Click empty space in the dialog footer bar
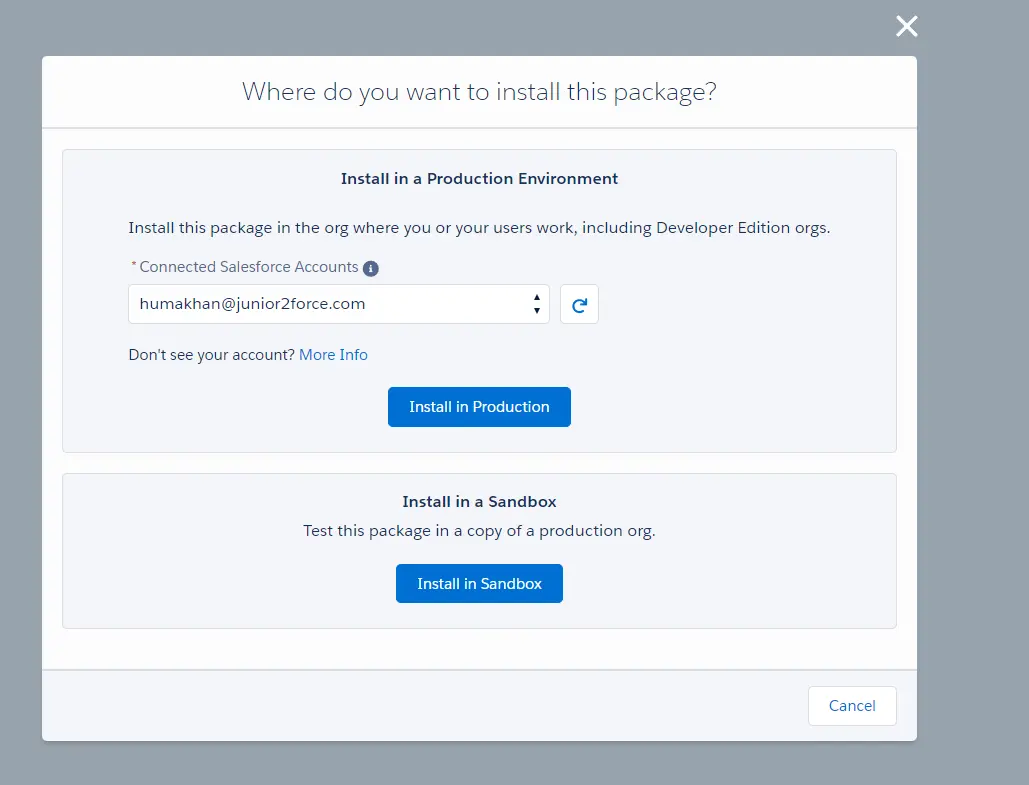The height and width of the screenshot is (785, 1029). click(x=400, y=706)
